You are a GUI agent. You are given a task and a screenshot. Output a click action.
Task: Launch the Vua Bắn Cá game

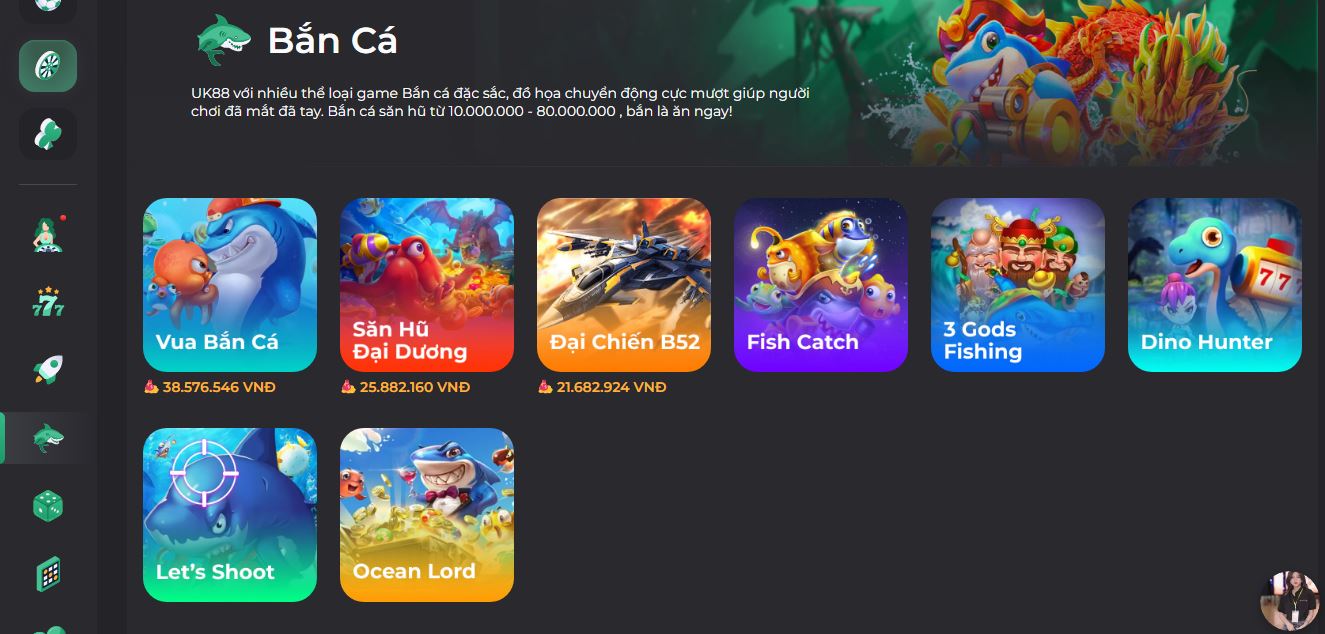(x=230, y=285)
